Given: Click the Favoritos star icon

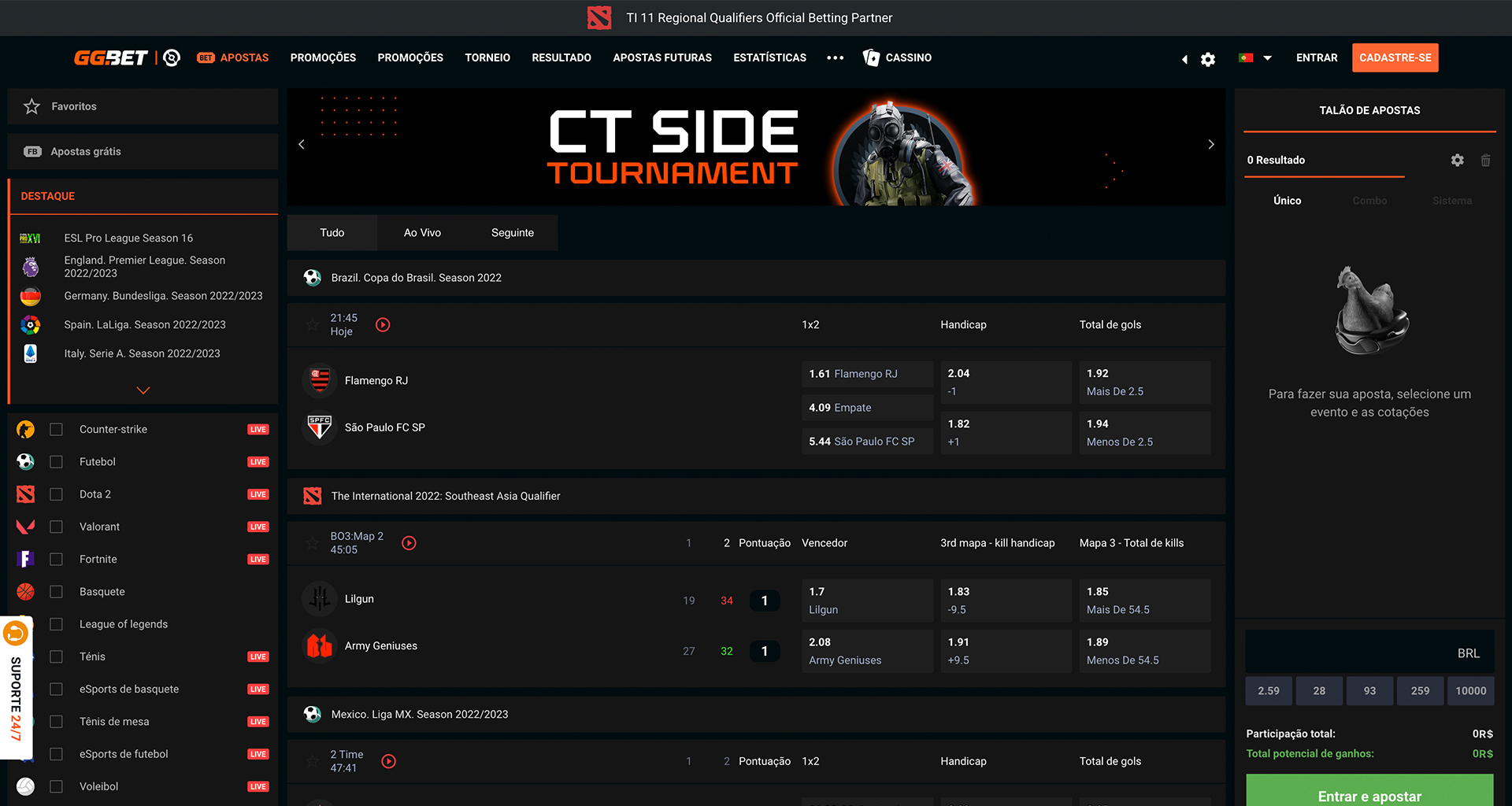Looking at the screenshot, I should pos(31,106).
